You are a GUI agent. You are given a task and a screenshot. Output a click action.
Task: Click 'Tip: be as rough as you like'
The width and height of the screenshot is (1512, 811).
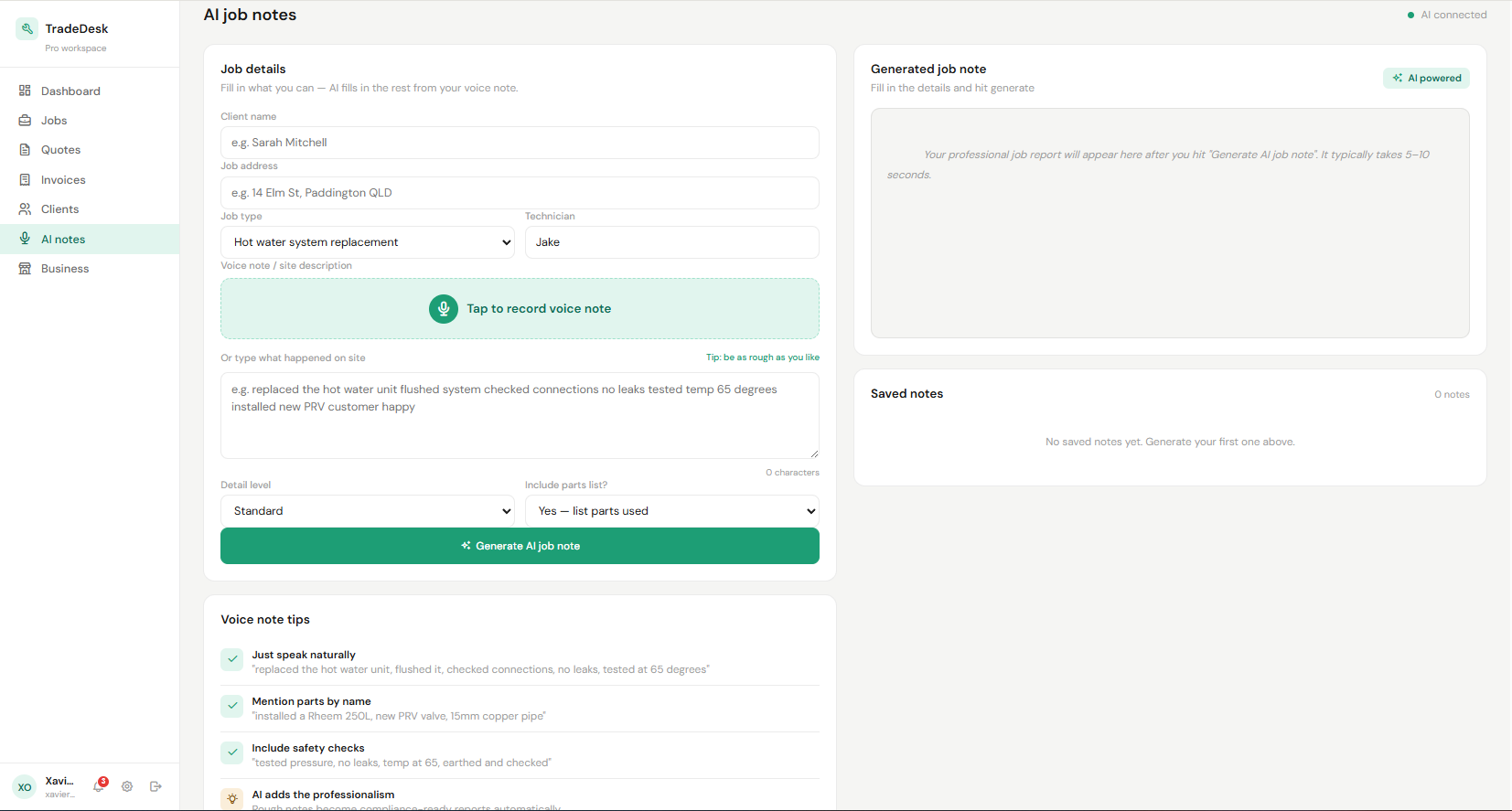coord(762,357)
